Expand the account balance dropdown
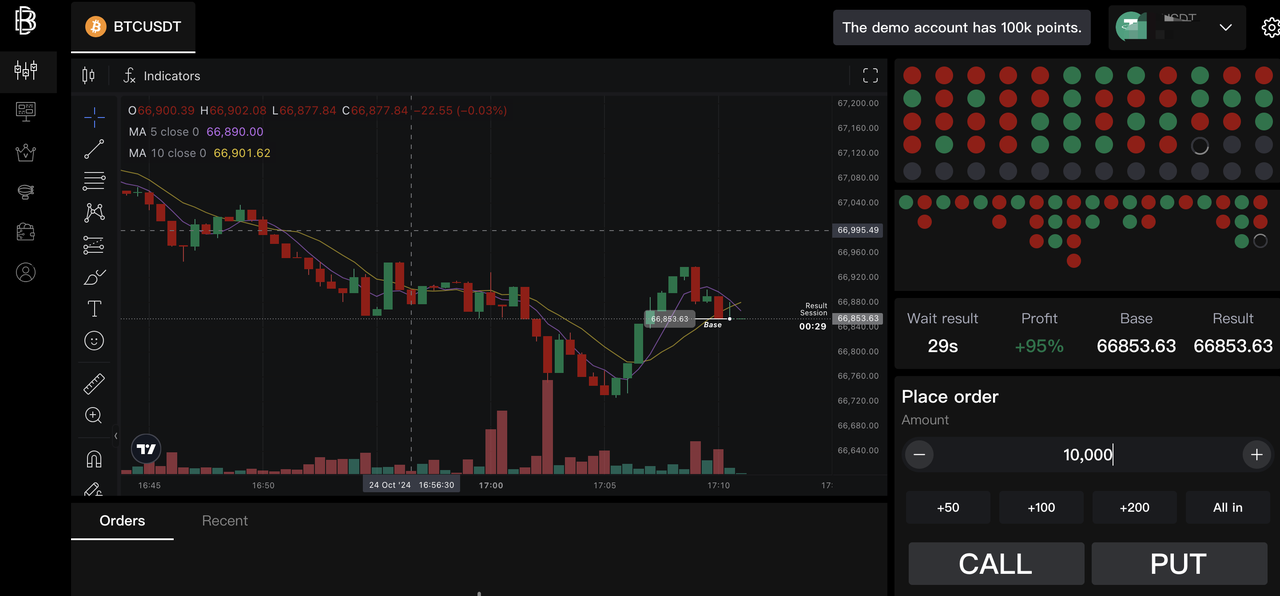The image size is (1280, 596). (1225, 28)
